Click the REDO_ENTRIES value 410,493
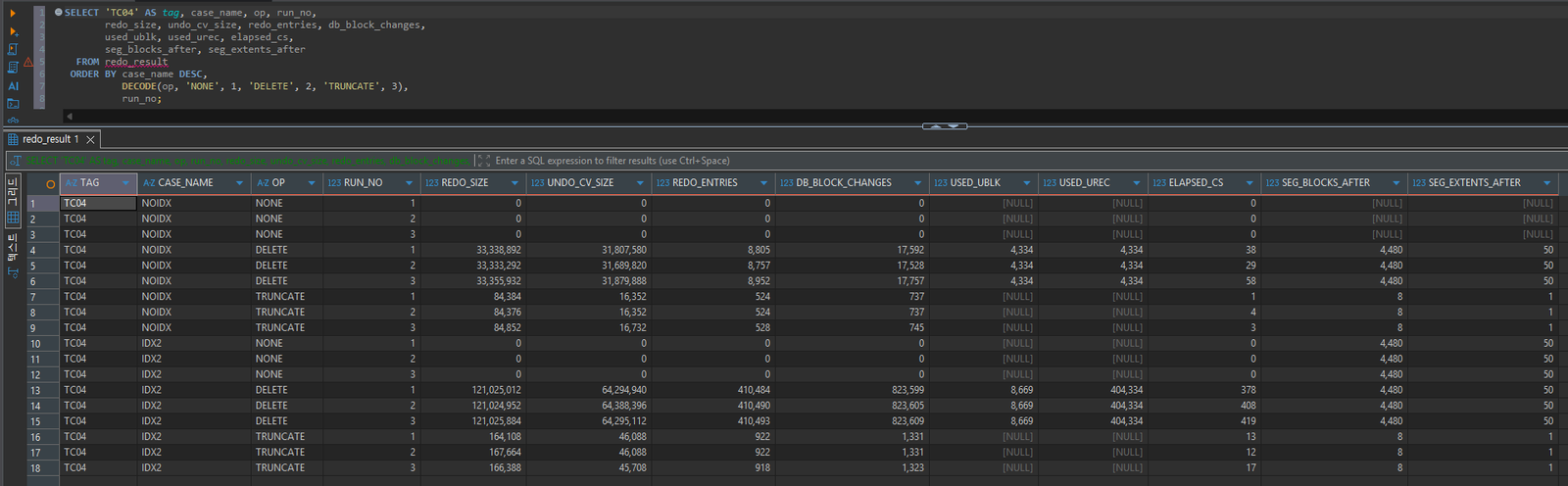 [x=754, y=421]
